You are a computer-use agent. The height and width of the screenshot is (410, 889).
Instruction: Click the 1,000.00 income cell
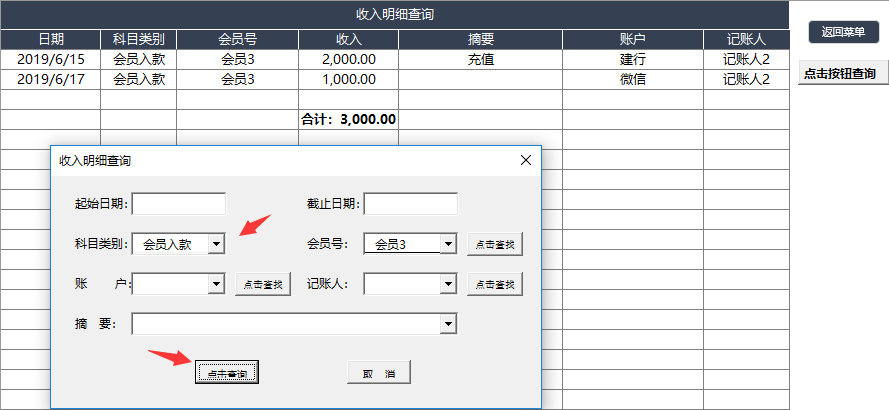(349, 79)
